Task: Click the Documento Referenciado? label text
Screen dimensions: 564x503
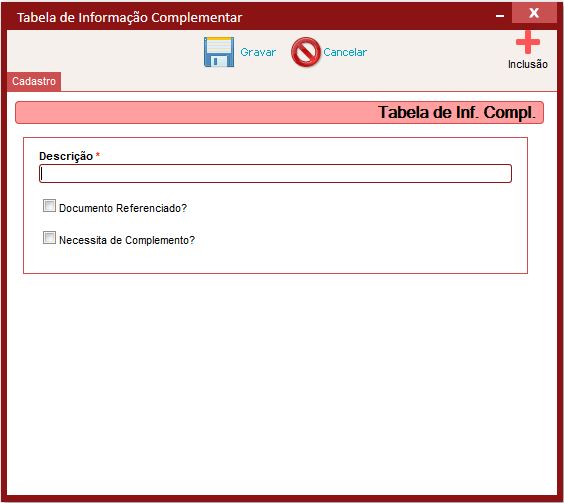Action: coord(123,208)
